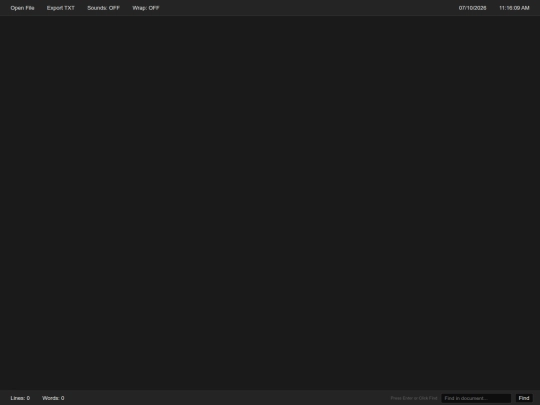
Task: Open a file with Open File
Action: 22,8
